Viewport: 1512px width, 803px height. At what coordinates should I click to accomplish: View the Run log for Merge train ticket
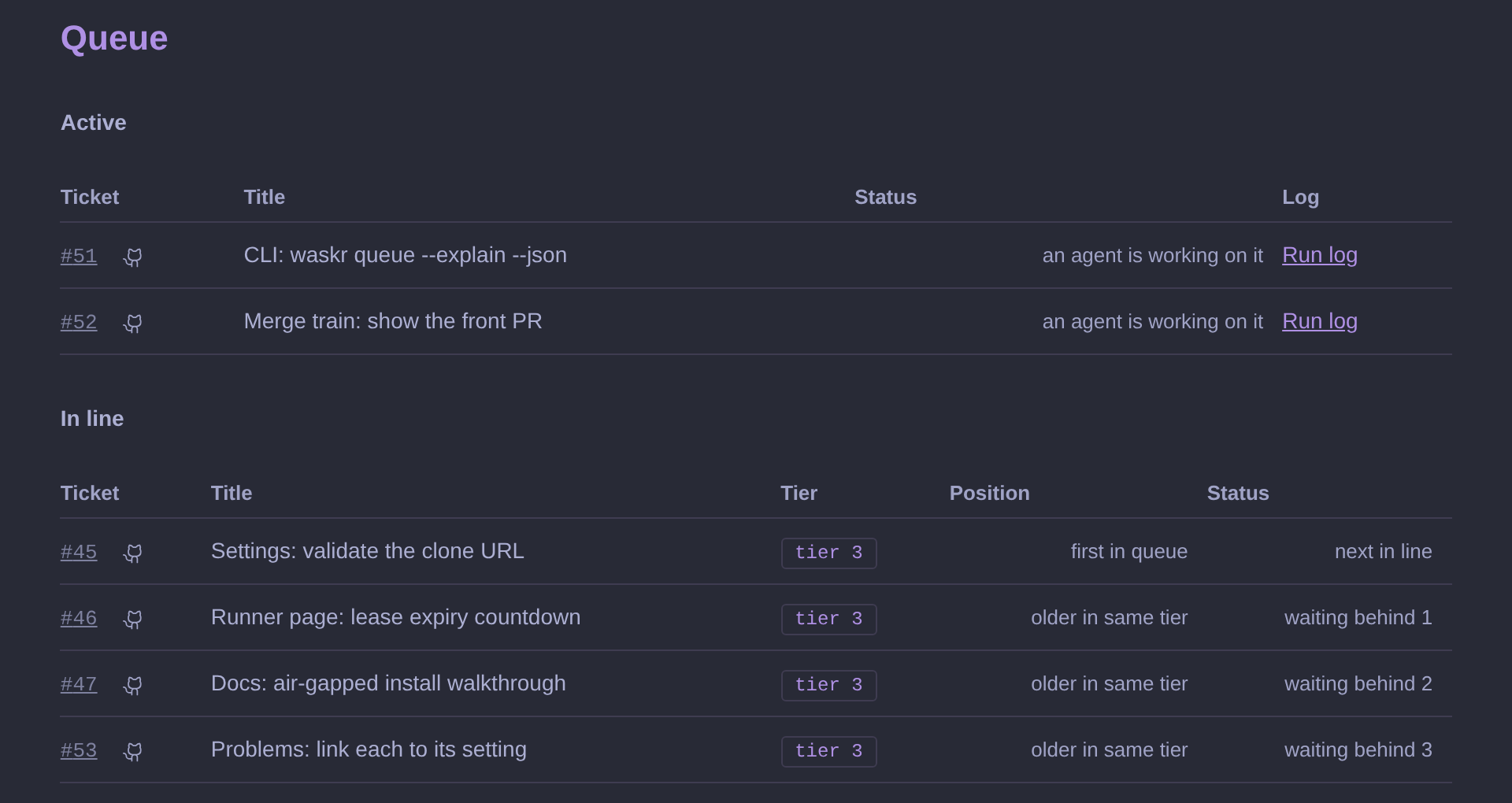pyautogui.click(x=1320, y=321)
